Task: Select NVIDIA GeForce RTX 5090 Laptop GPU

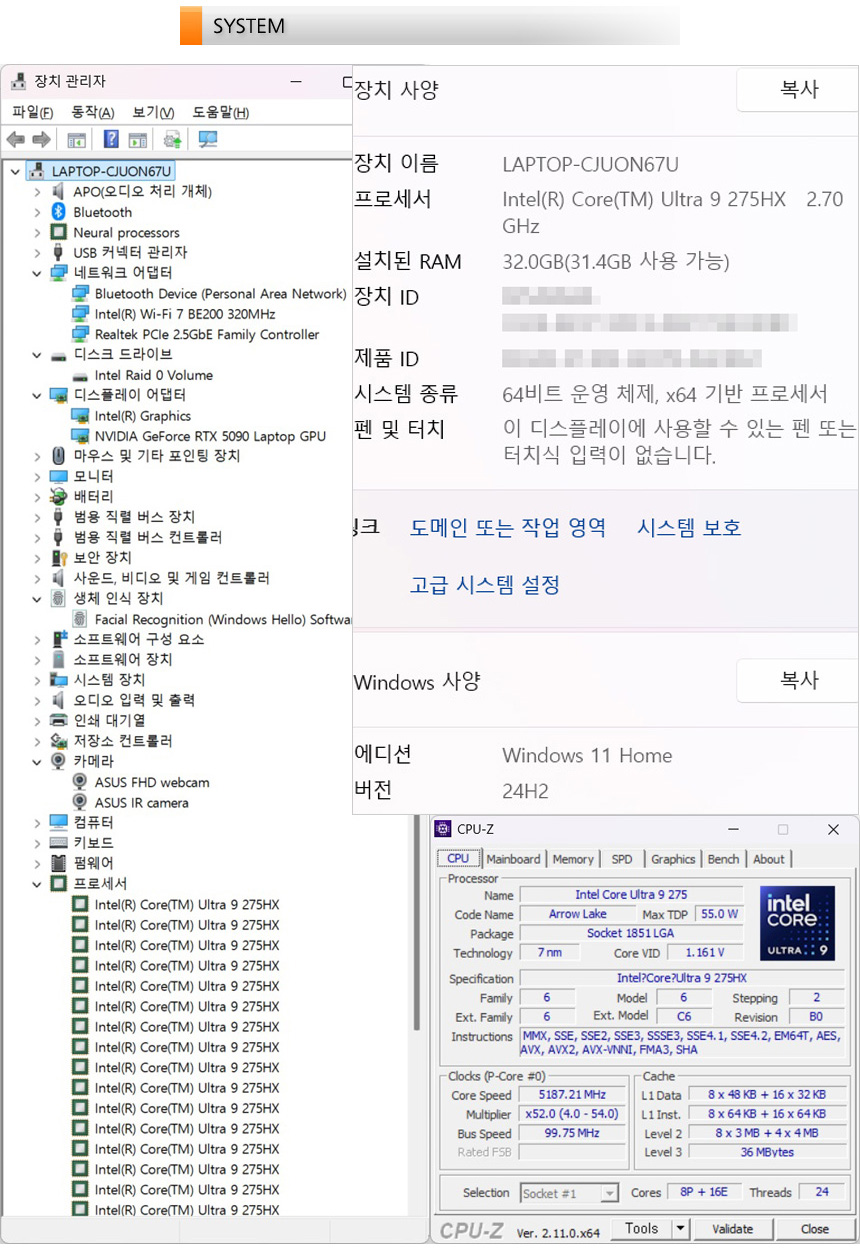Action: point(209,436)
